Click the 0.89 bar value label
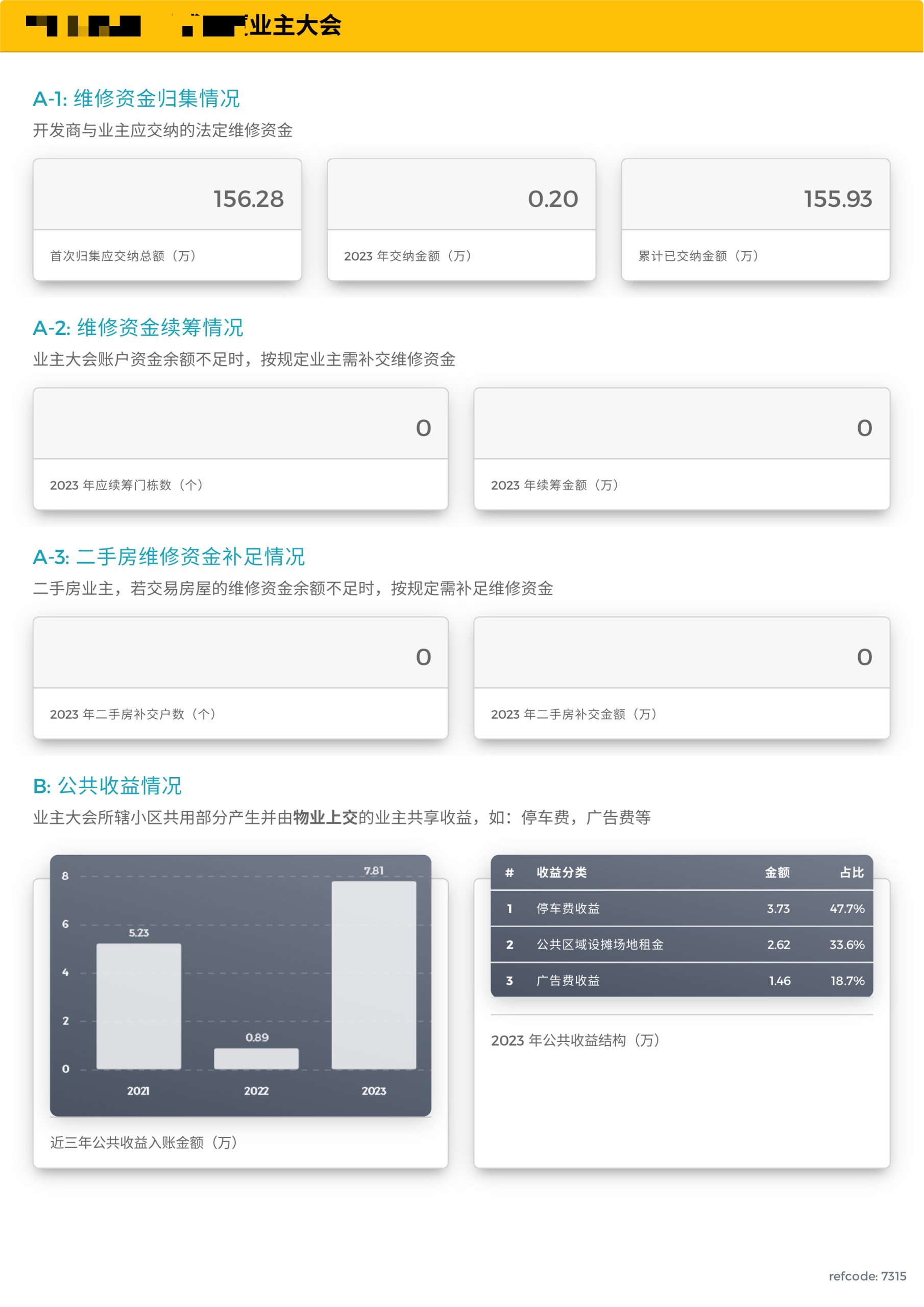This screenshot has height=1307, width=924. 257,1037
